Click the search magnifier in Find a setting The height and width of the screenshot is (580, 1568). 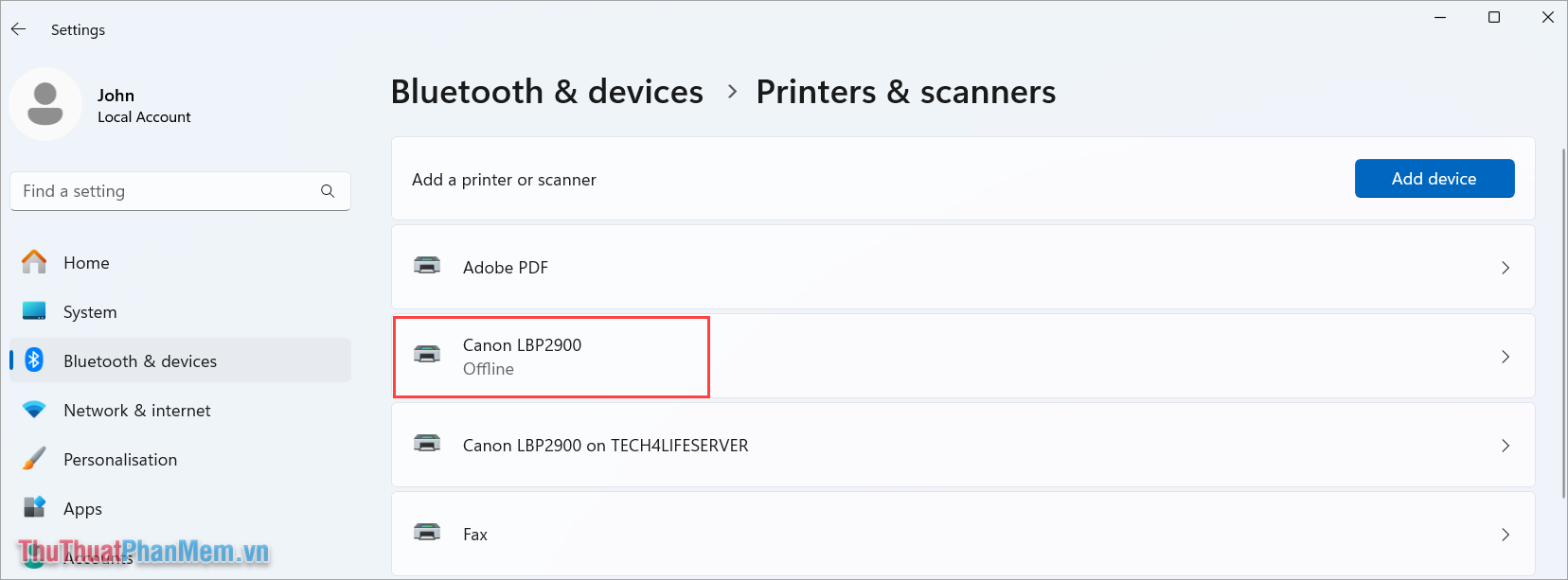click(x=328, y=190)
